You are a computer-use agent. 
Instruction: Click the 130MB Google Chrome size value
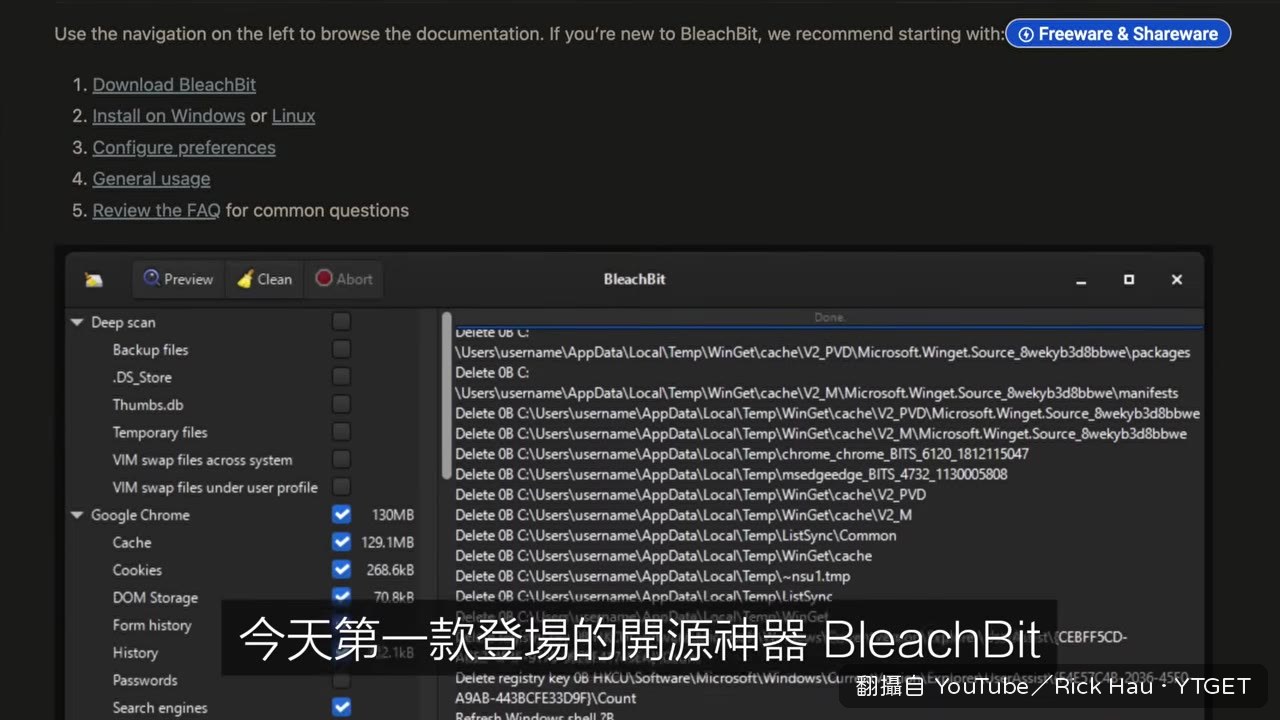pos(393,515)
